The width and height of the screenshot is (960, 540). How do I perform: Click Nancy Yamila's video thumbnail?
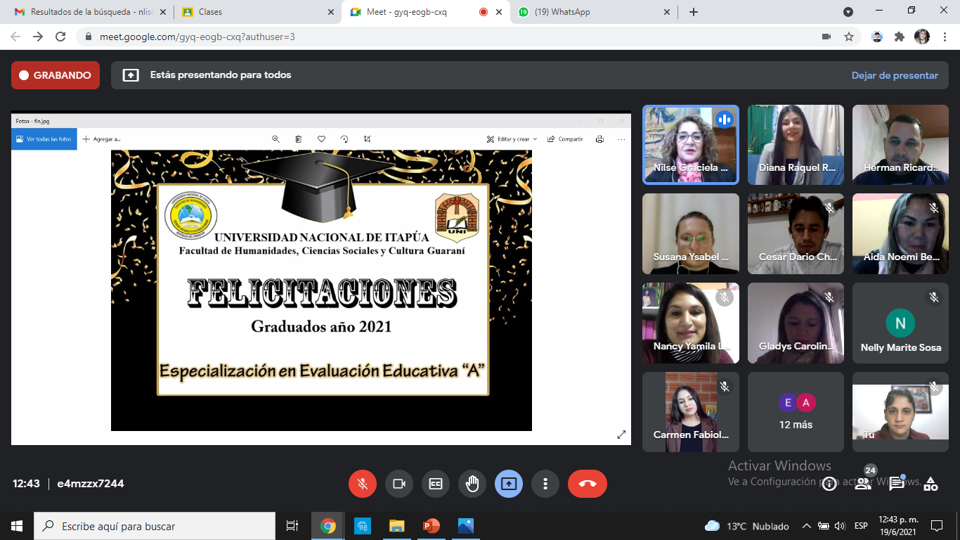pos(690,322)
